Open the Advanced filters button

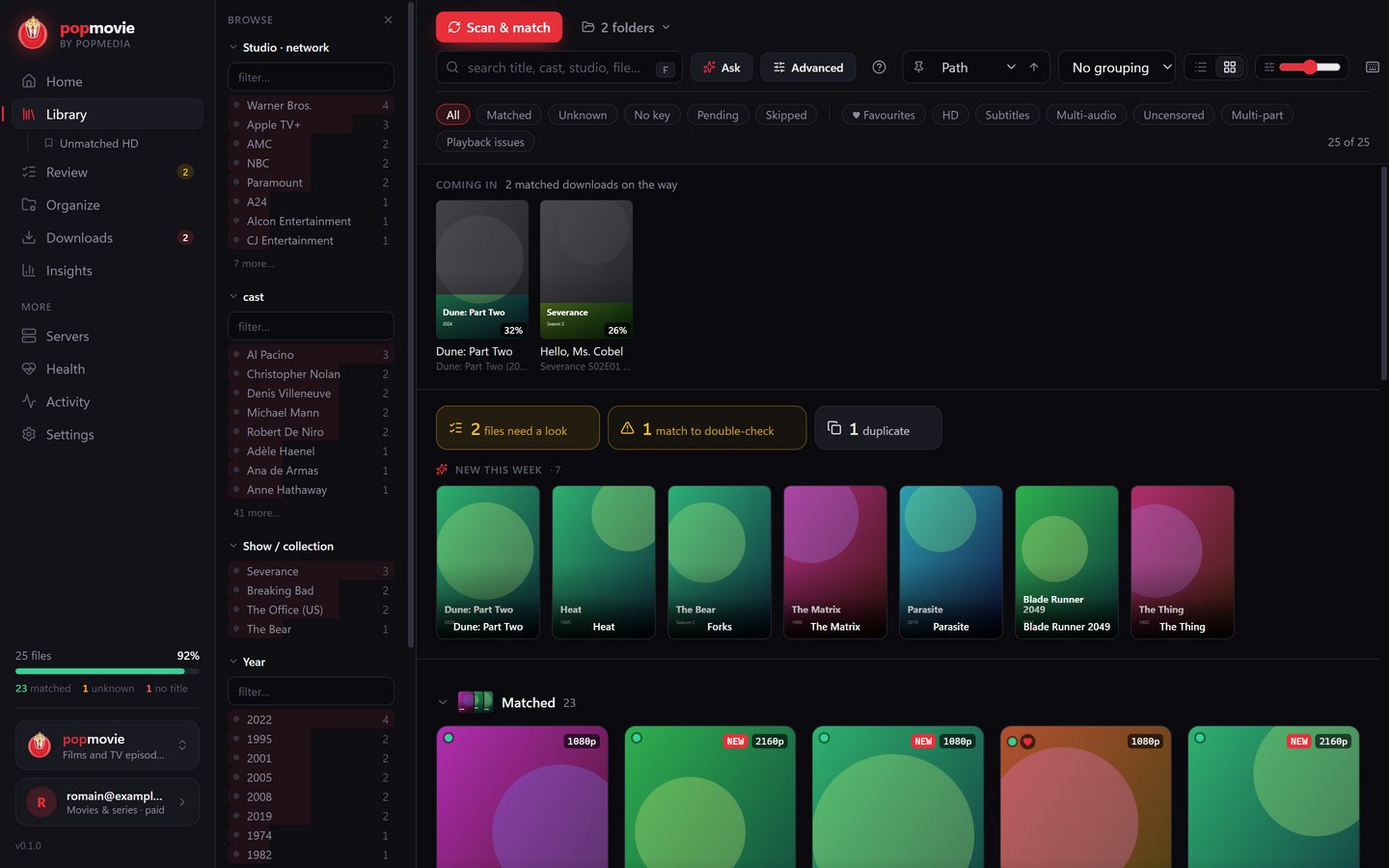(808, 68)
